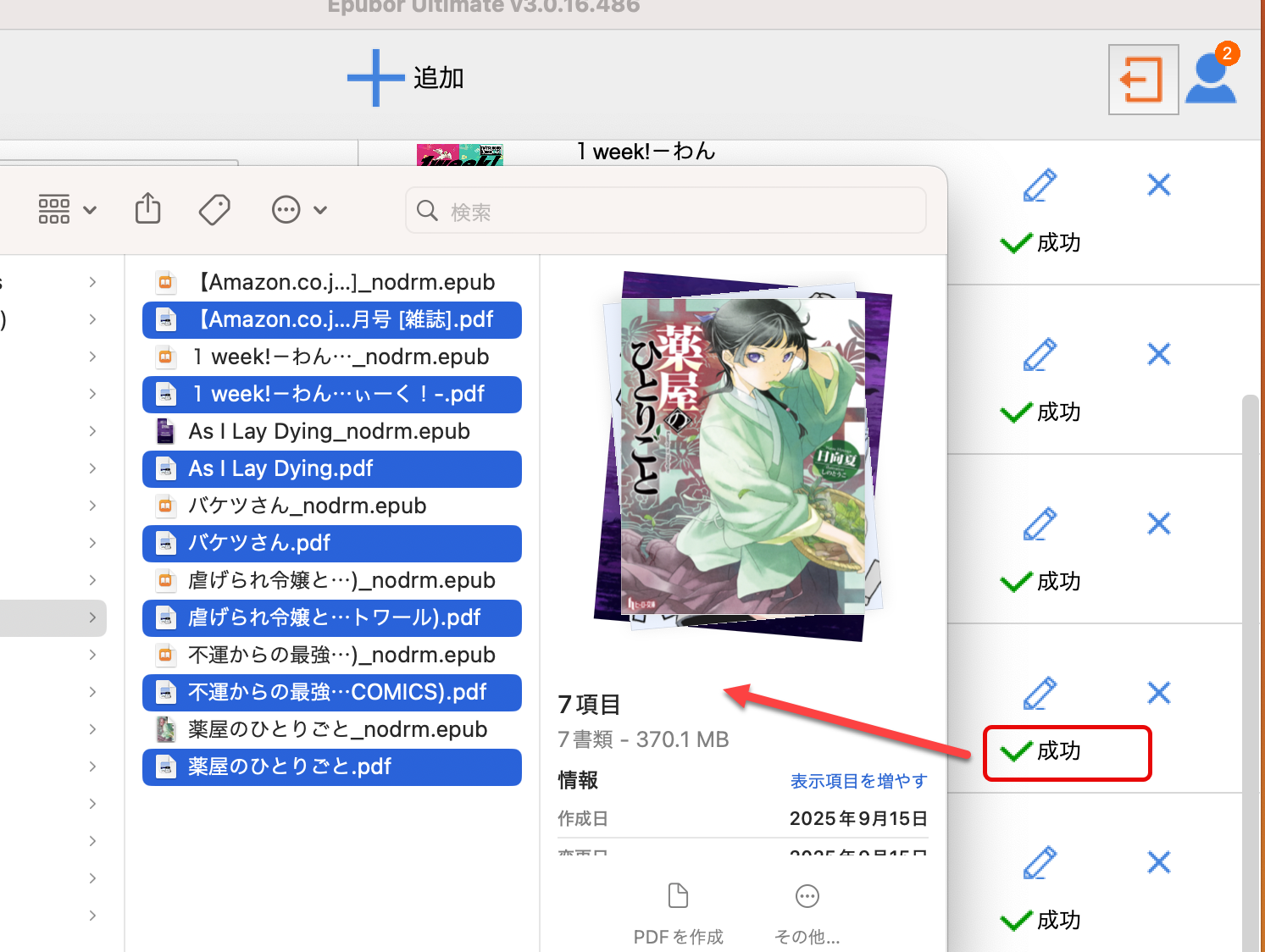
Task: Click the edit pencil in second Epubor row
Action: tap(1040, 355)
